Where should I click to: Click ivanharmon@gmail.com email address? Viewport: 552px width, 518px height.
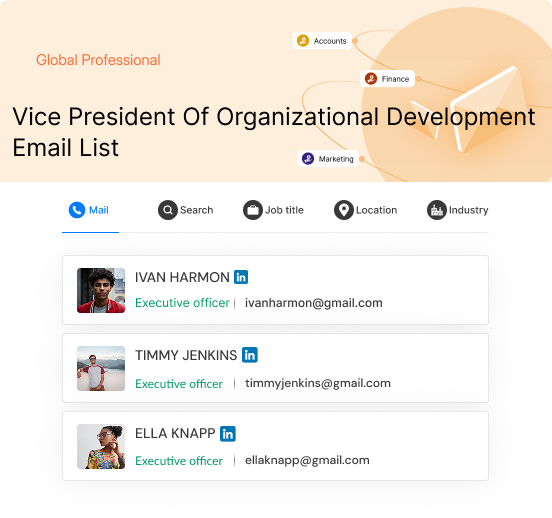314,303
